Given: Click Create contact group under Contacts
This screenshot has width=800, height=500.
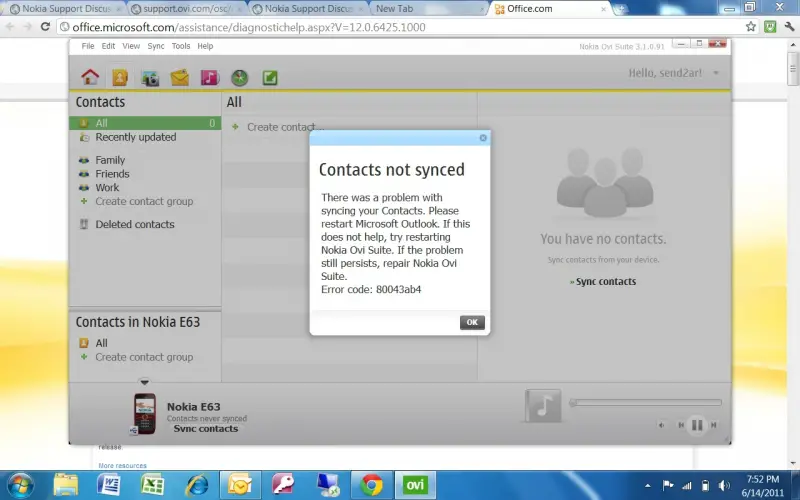Looking at the screenshot, I should 144,201.
